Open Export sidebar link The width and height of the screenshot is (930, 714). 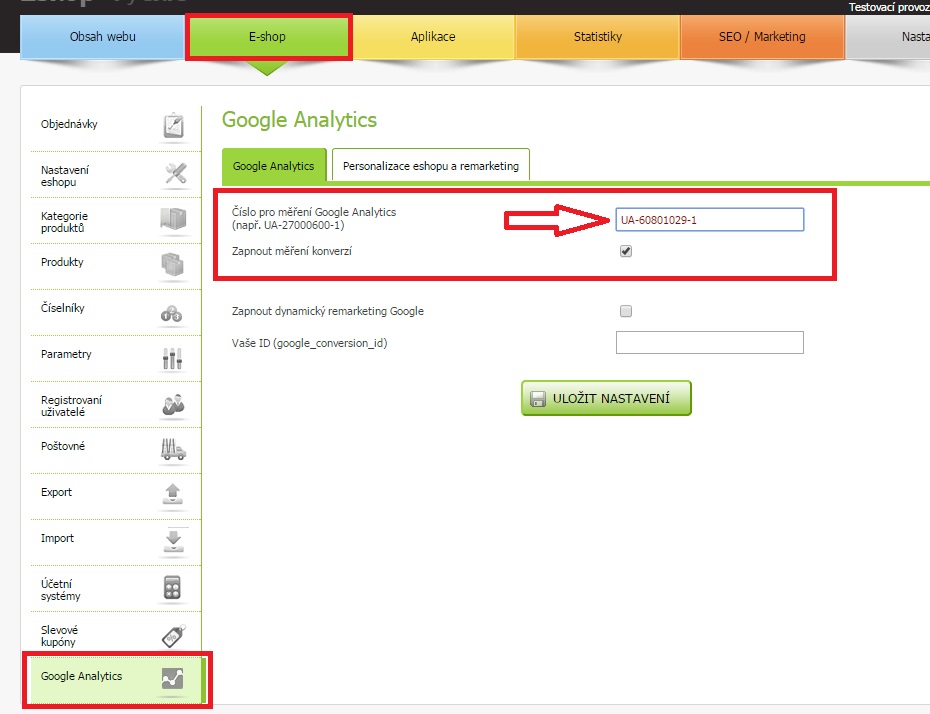point(56,492)
